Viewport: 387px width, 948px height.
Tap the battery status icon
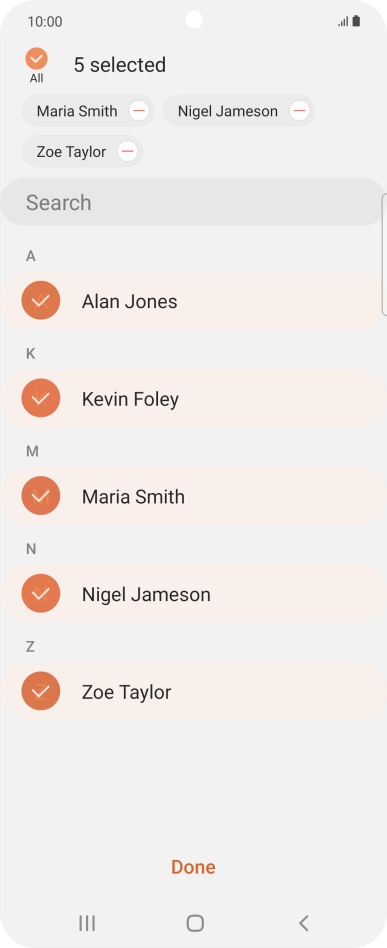[x=356, y=21]
